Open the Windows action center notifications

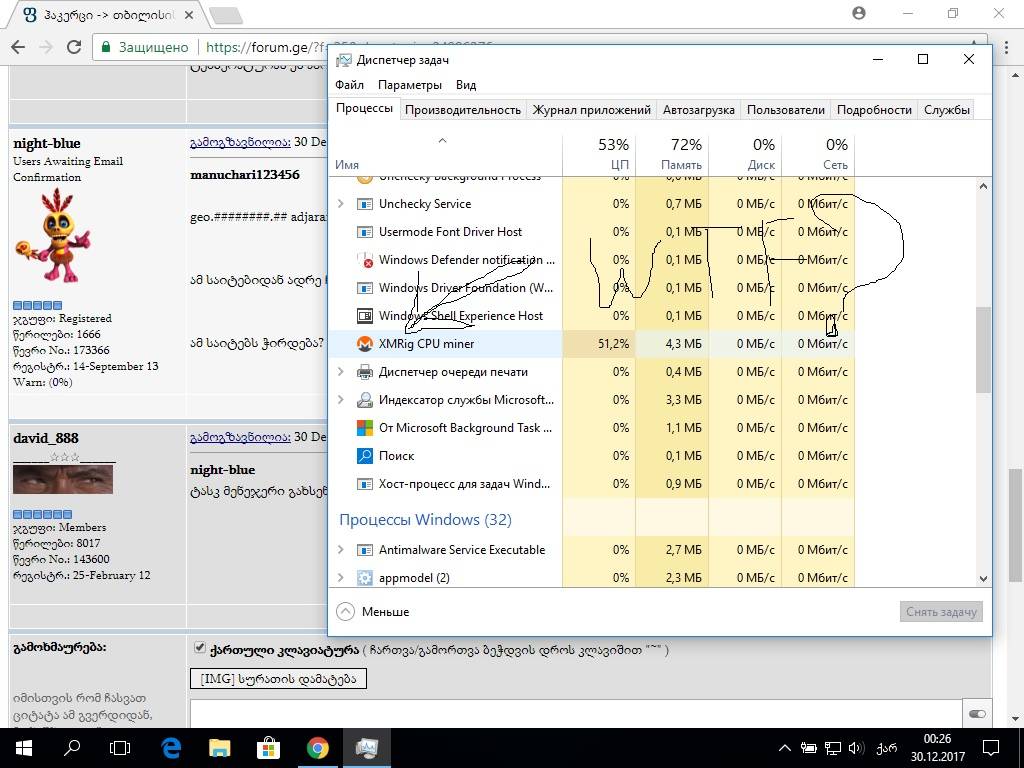(991, 748)
